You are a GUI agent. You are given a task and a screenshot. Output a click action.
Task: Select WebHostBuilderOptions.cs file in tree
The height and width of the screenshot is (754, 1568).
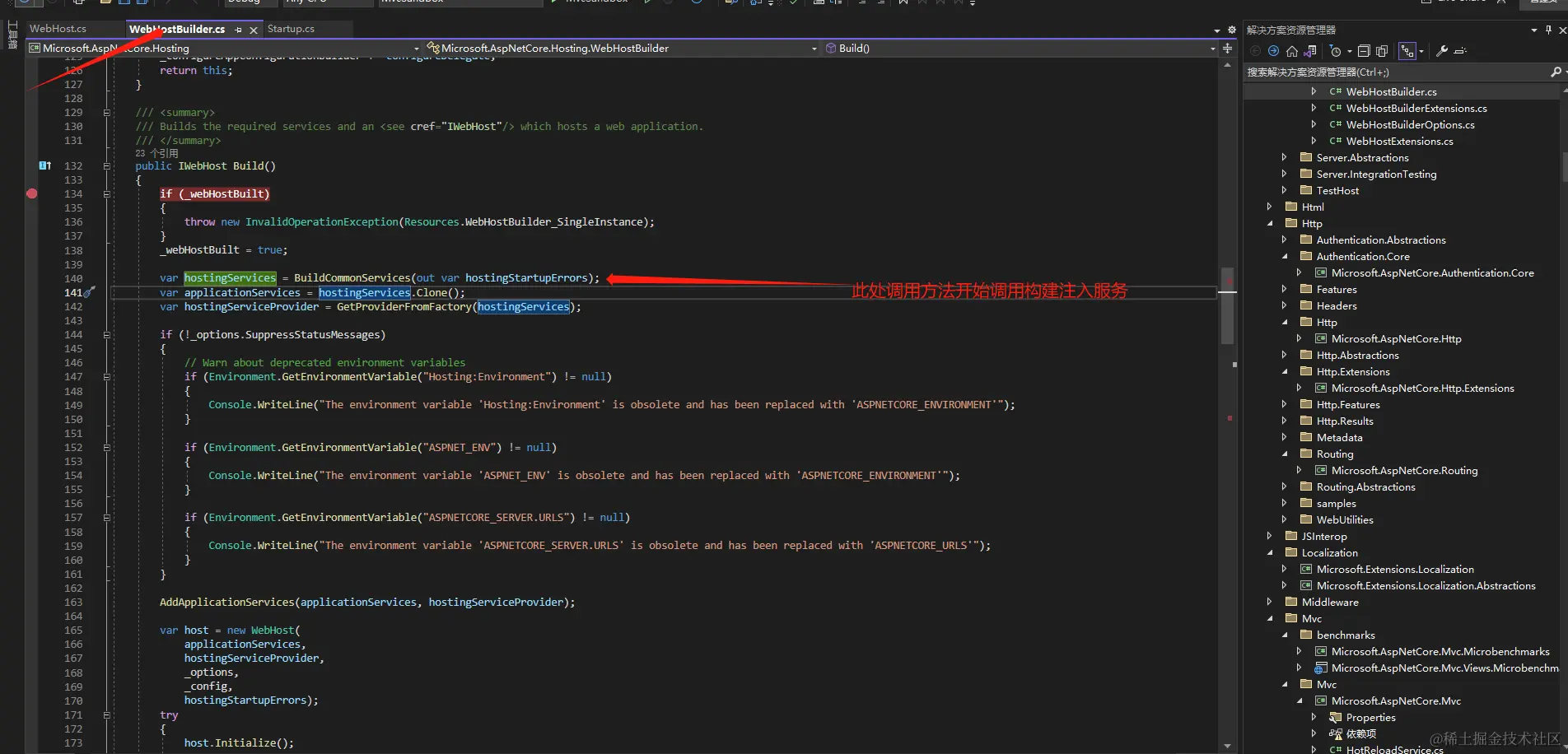[1410, 124]
